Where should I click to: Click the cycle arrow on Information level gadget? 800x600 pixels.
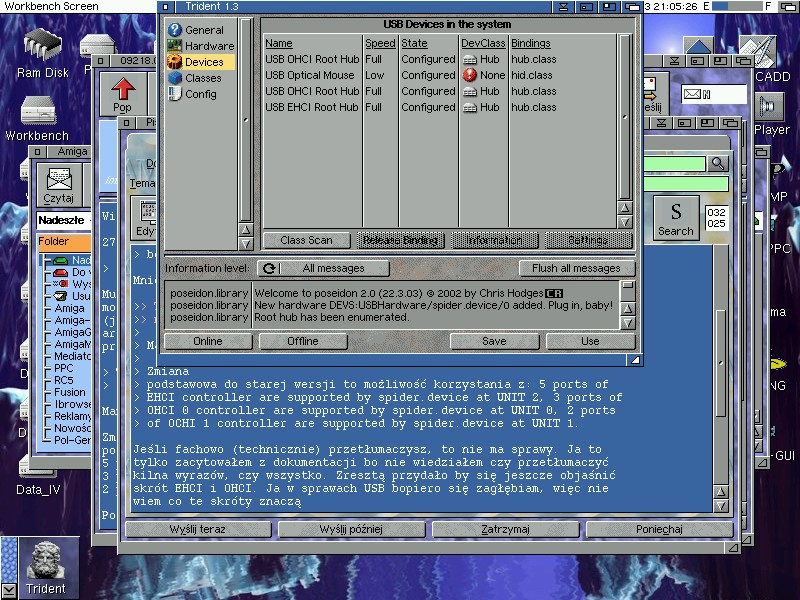[269, 268]
